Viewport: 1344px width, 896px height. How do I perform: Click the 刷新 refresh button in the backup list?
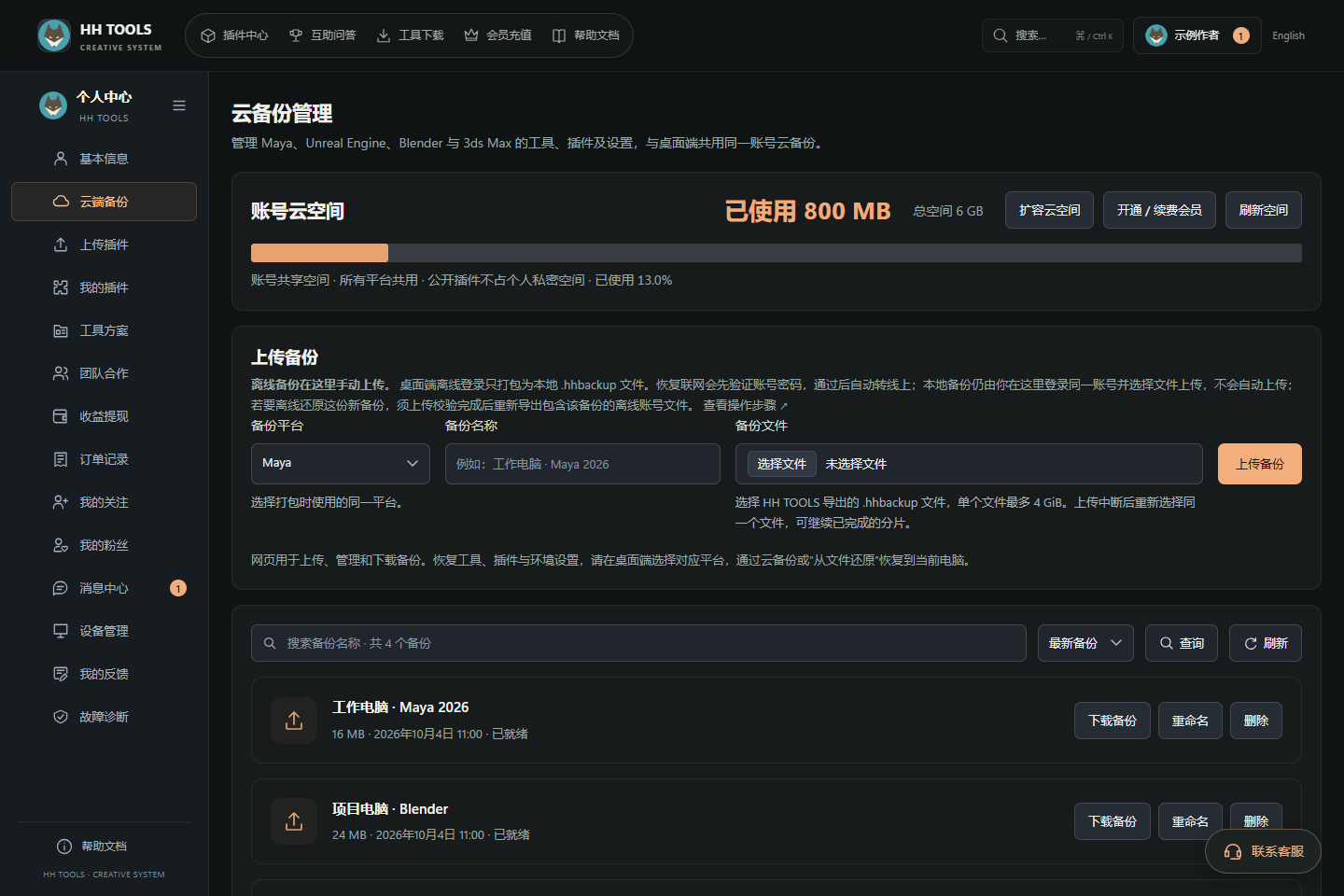click(x=1266, y=643)
